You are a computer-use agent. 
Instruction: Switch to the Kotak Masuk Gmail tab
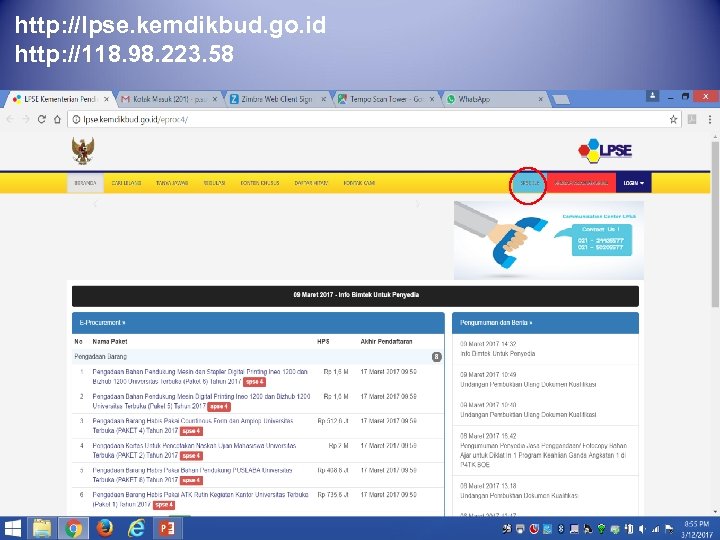tap(169, 99)
